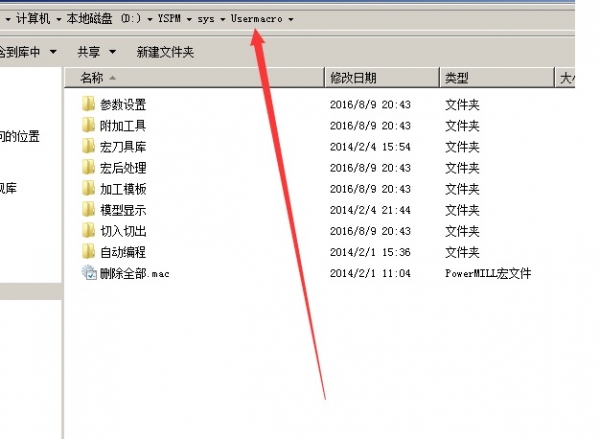Image resolution: width=600 pixels, height=439 pixels.
Task: Click date 2014/2/1 11:04 of 删除全部.mac
Action: [370, 273]
